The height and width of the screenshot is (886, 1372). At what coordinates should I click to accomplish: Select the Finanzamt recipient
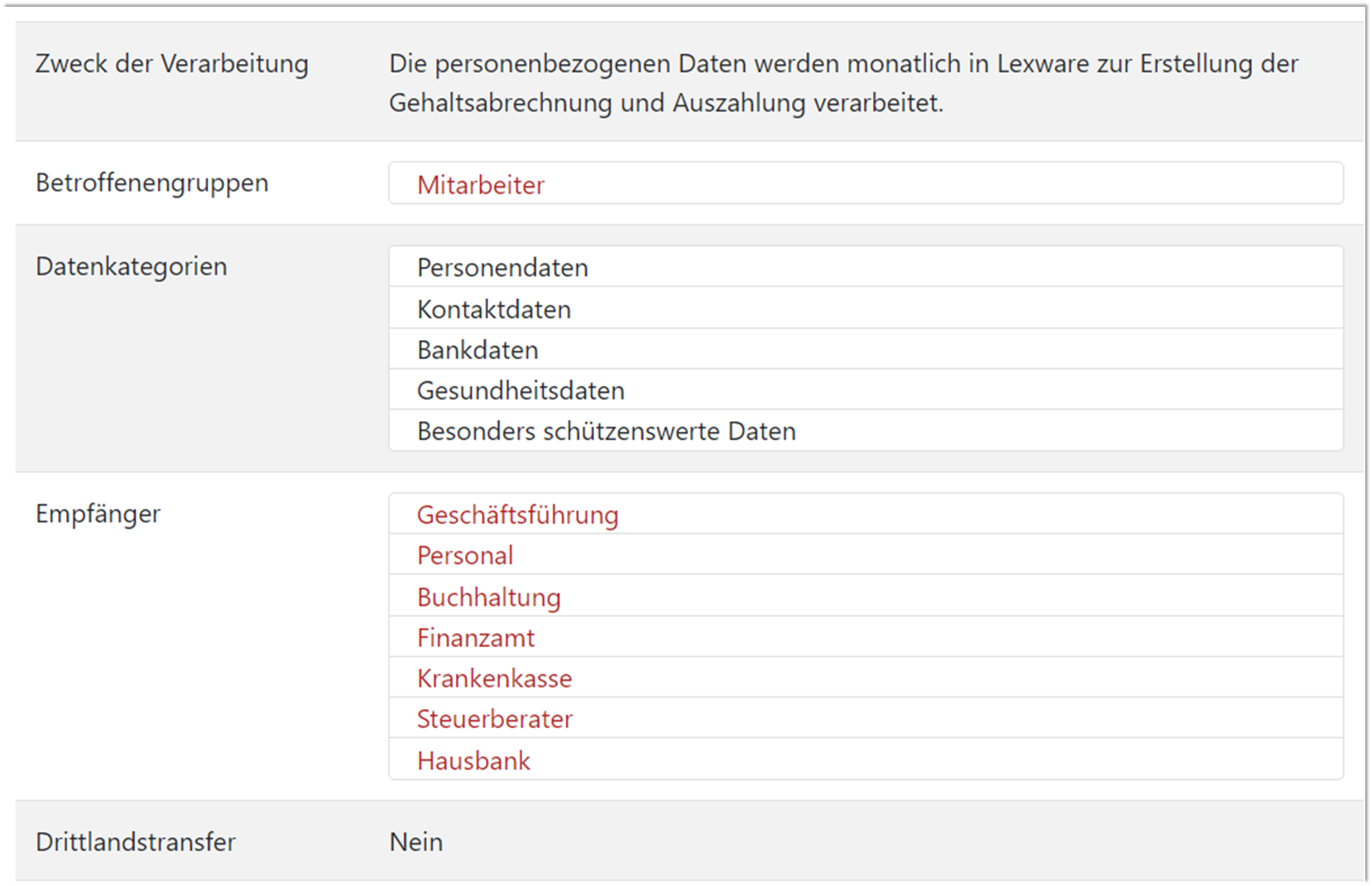pyautogui.click(x=476, y=637)
